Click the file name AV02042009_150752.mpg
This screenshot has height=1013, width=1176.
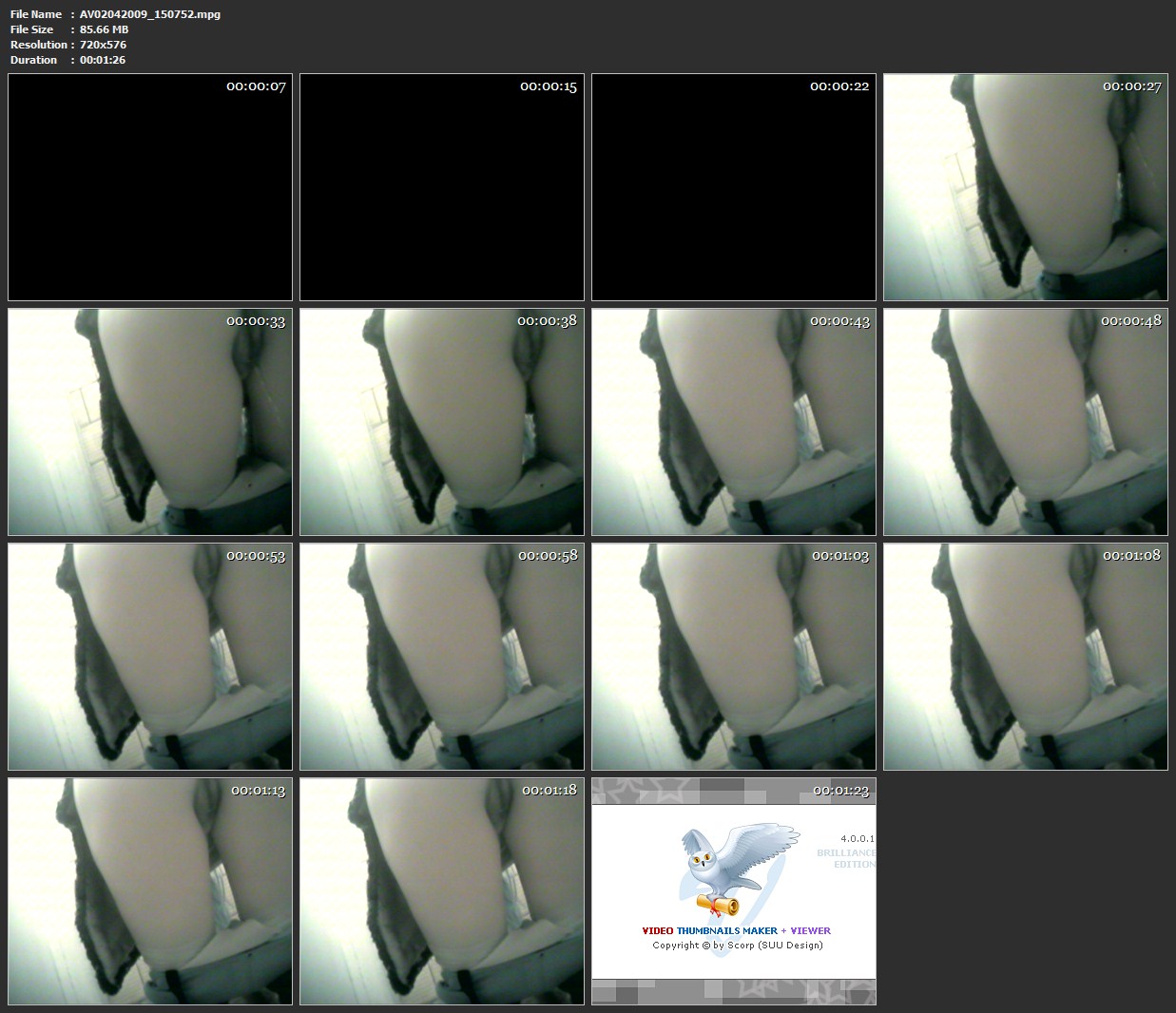(x=150, y=14)
